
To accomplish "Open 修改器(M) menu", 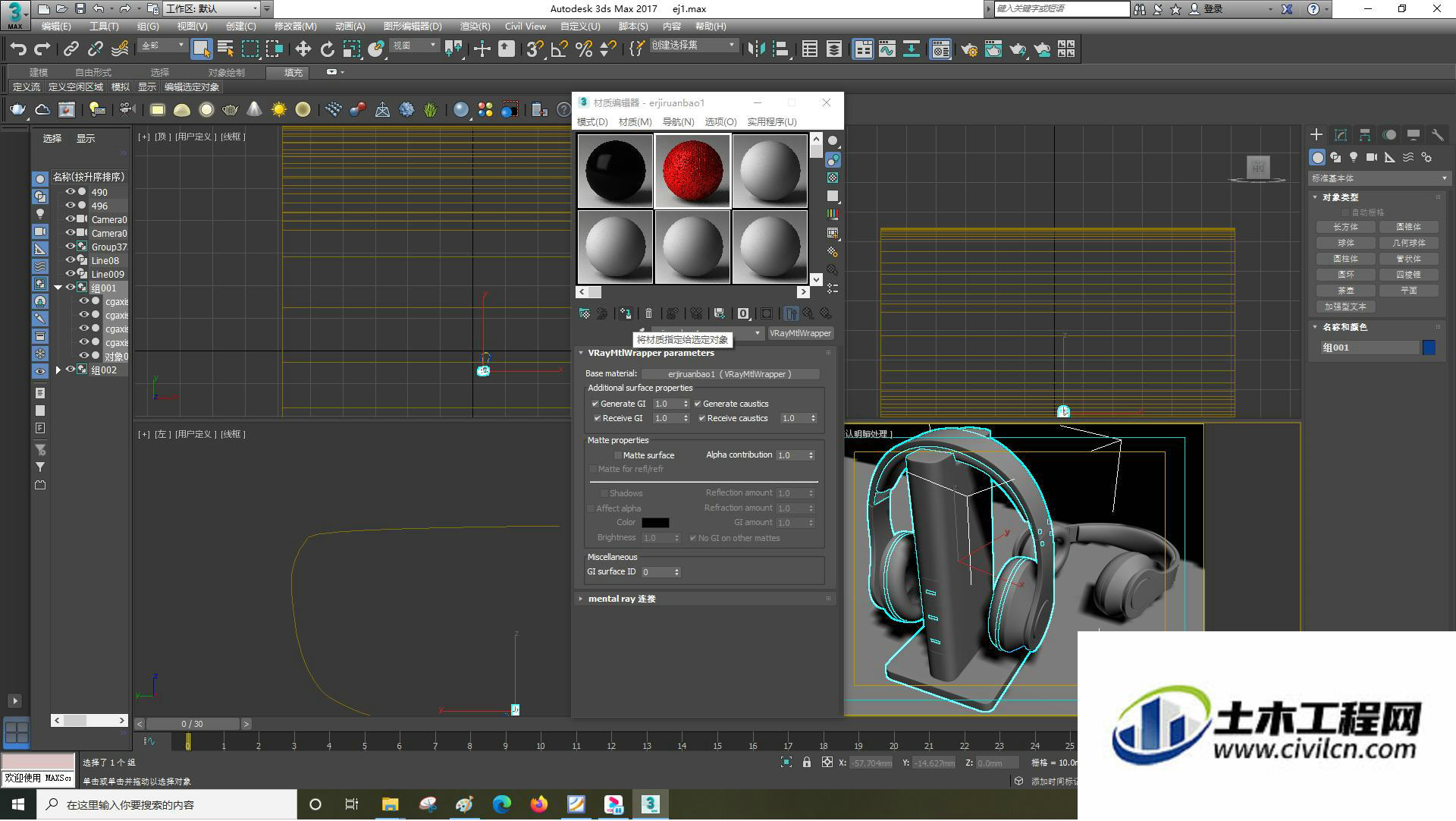I will (x=295, y=27).
